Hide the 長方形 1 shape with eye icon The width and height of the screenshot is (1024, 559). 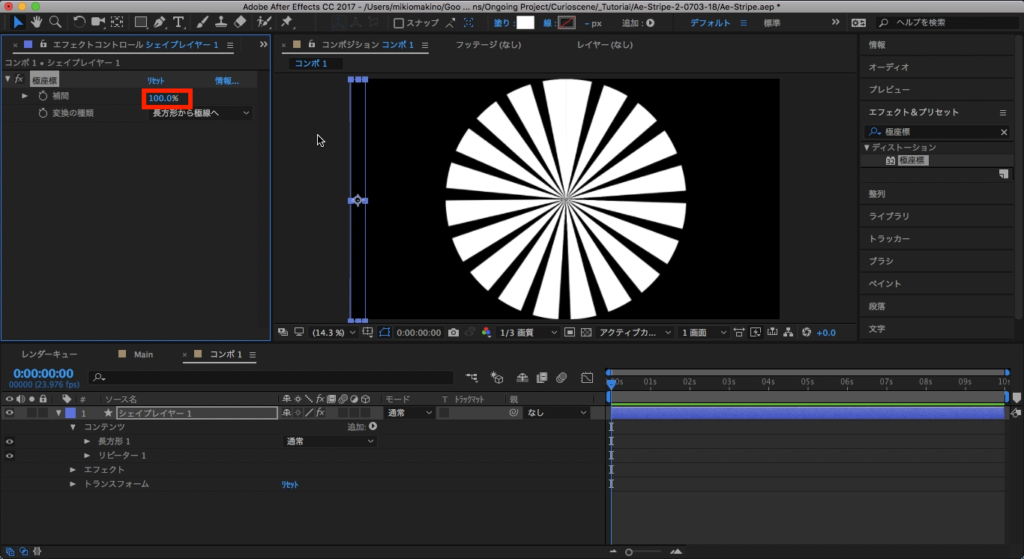10,441
